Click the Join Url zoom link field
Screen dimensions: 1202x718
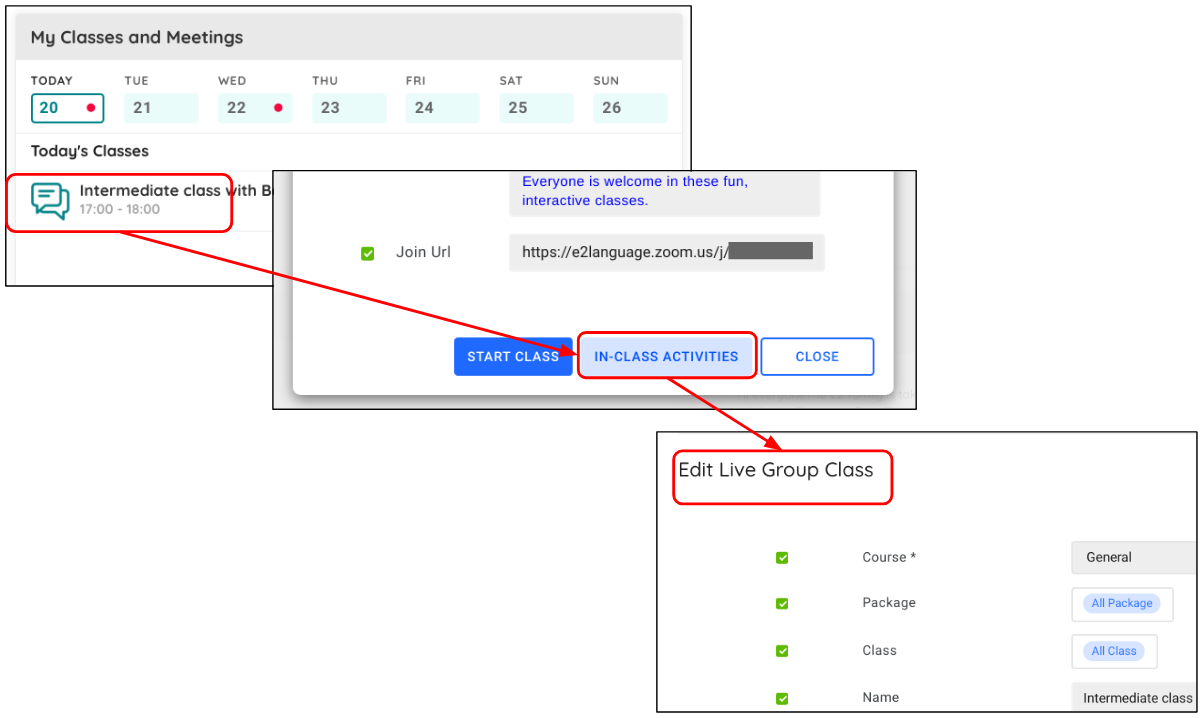tap(666, 253)
